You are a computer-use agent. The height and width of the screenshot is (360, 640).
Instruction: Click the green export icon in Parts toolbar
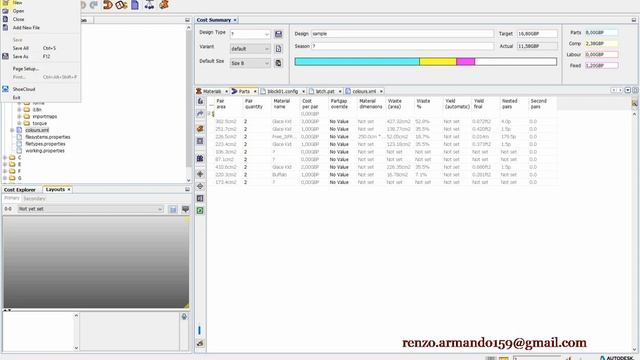coord(200,211)
